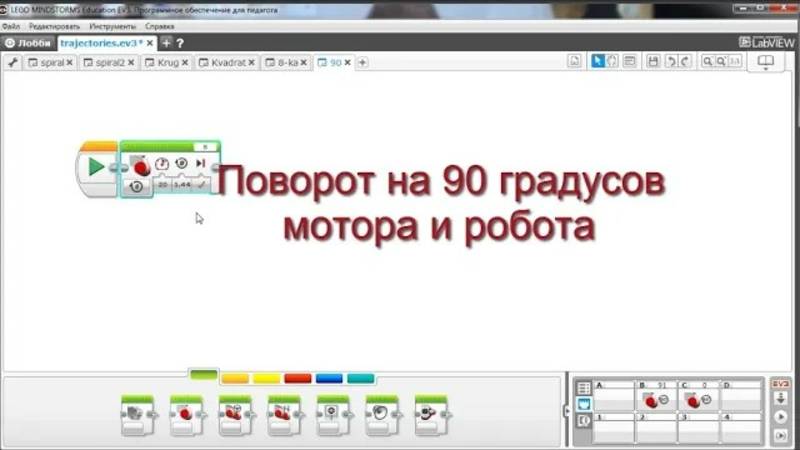Switch to the Kvadrat program tab
Screen dimensions: 800x450
(x=228, y=62)
